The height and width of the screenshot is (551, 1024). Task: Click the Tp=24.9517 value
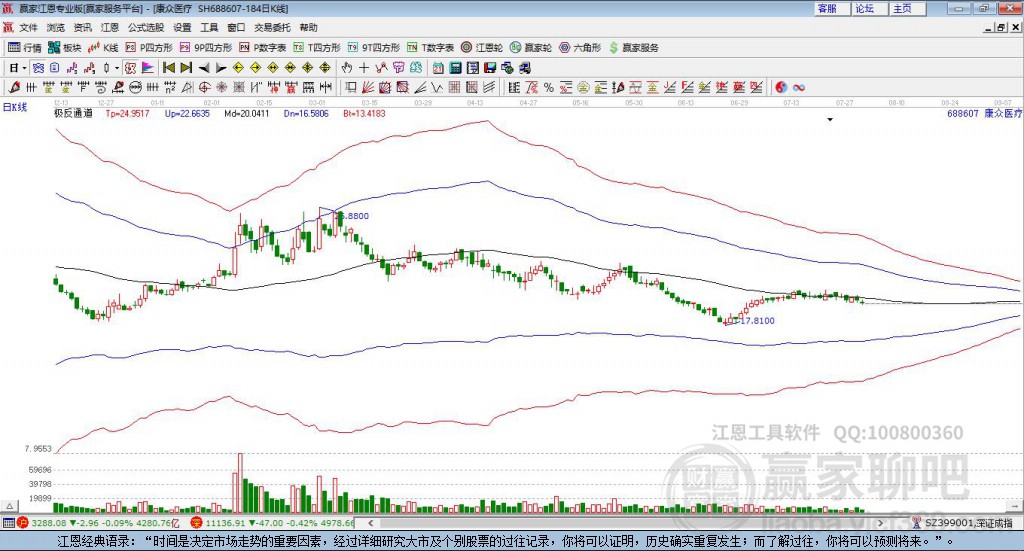point(127,113)
